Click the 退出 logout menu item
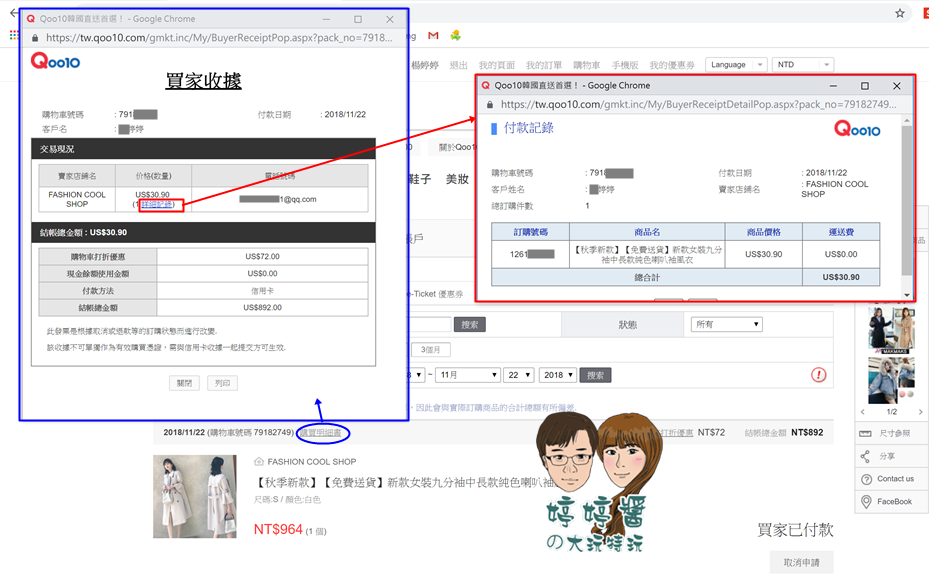The width and height of the screenshot is (929, 574). pos(459,65)
